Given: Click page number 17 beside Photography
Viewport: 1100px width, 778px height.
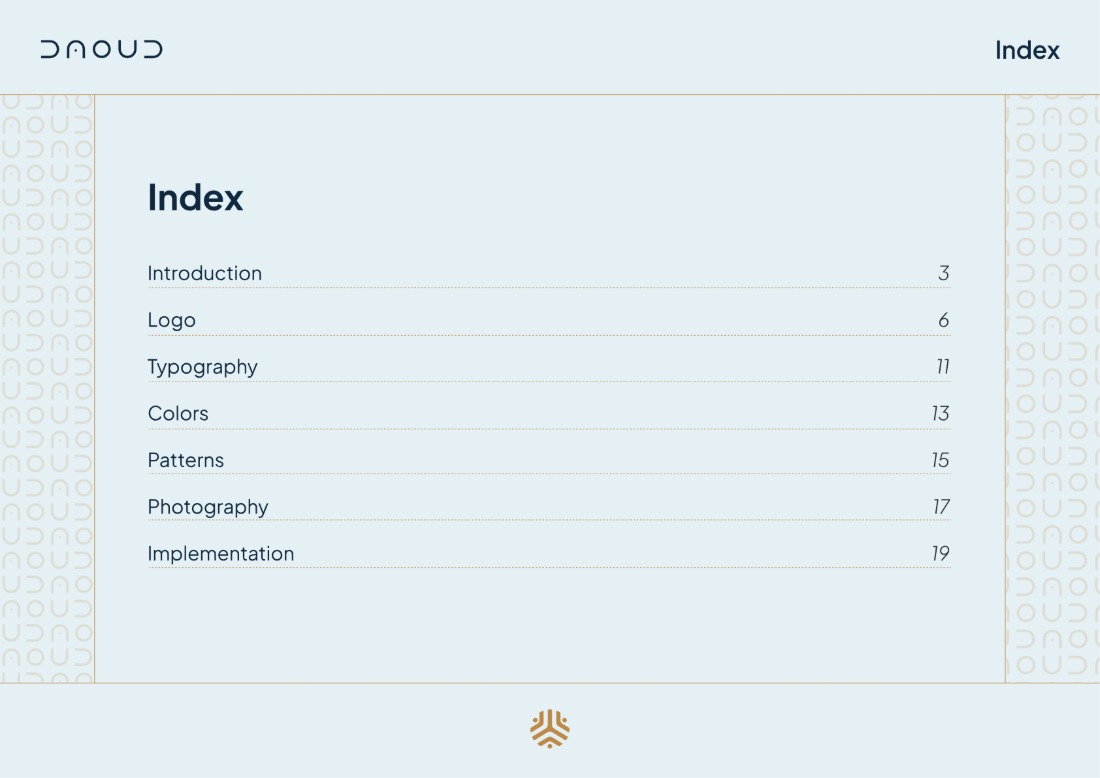Looking at the screenshot, I should point(941,507).
